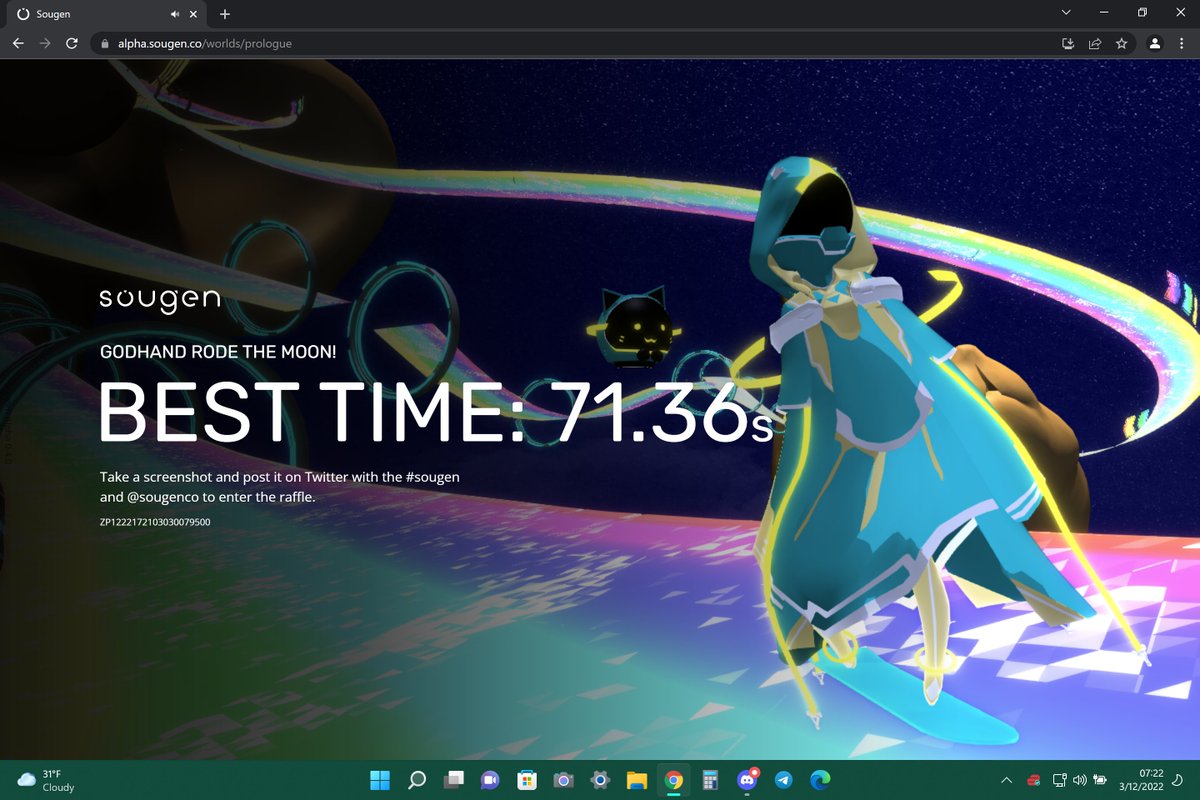
Task: View site information via the padlock icon
Action: point(106,44)
